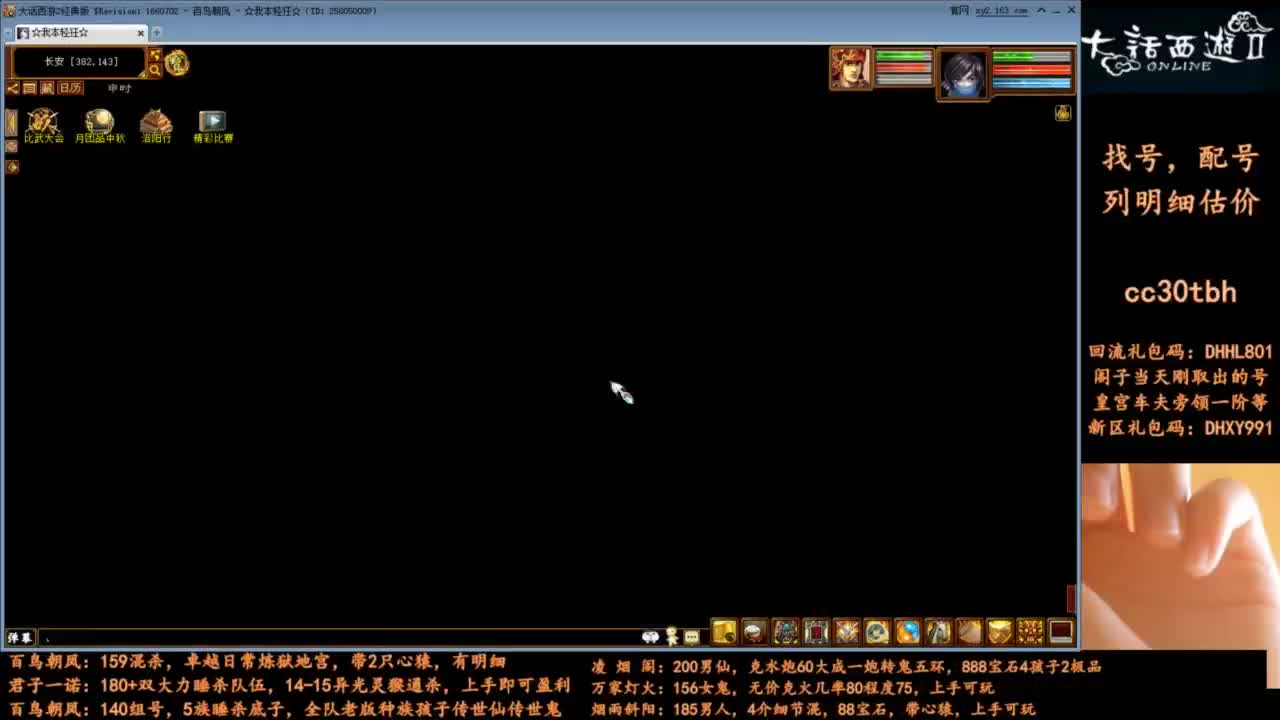Click the crossed swords icon in the bottom toolbar

847,632
